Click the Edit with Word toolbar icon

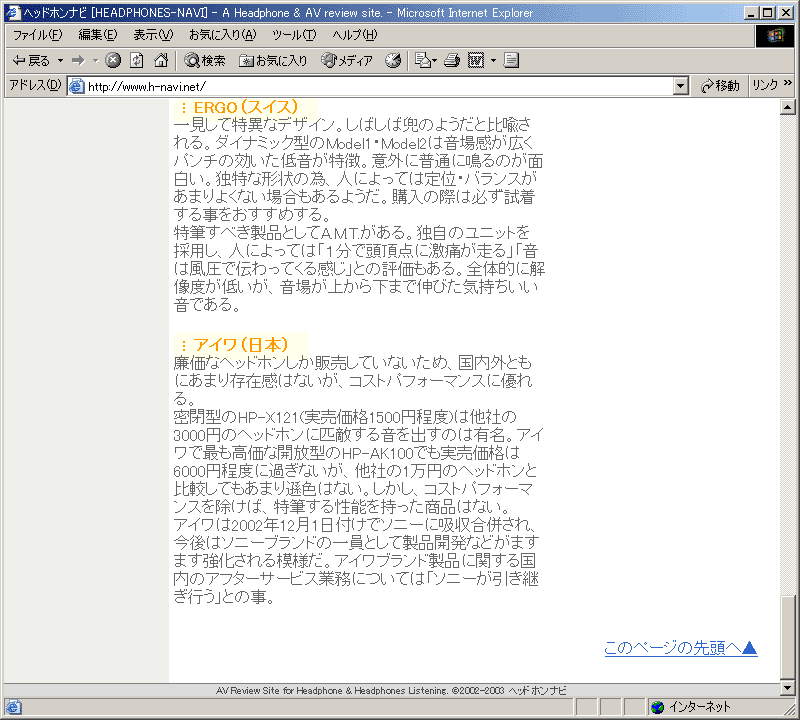[x=476, y=61]
